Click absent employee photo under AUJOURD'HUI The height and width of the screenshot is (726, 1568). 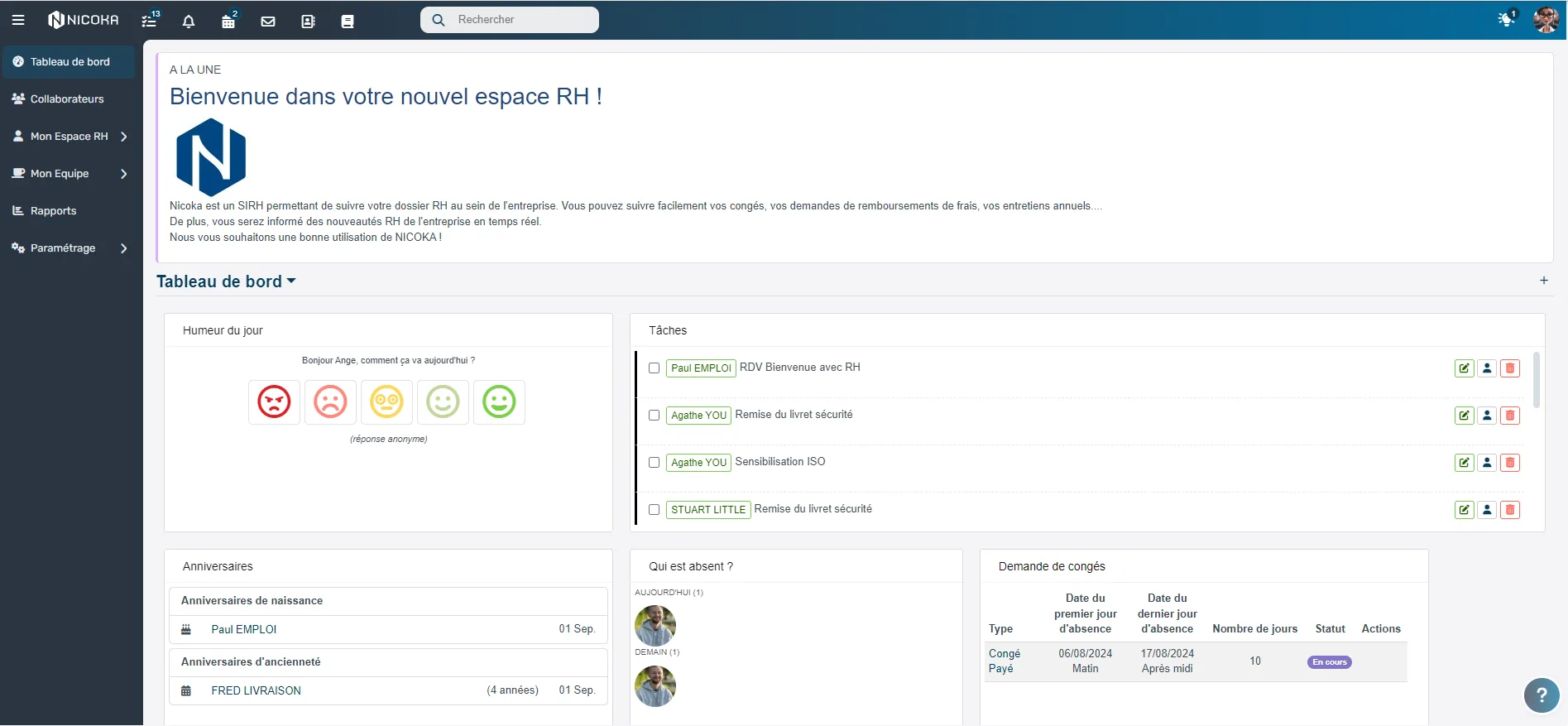pyautogui.click(x=655, y=626)
